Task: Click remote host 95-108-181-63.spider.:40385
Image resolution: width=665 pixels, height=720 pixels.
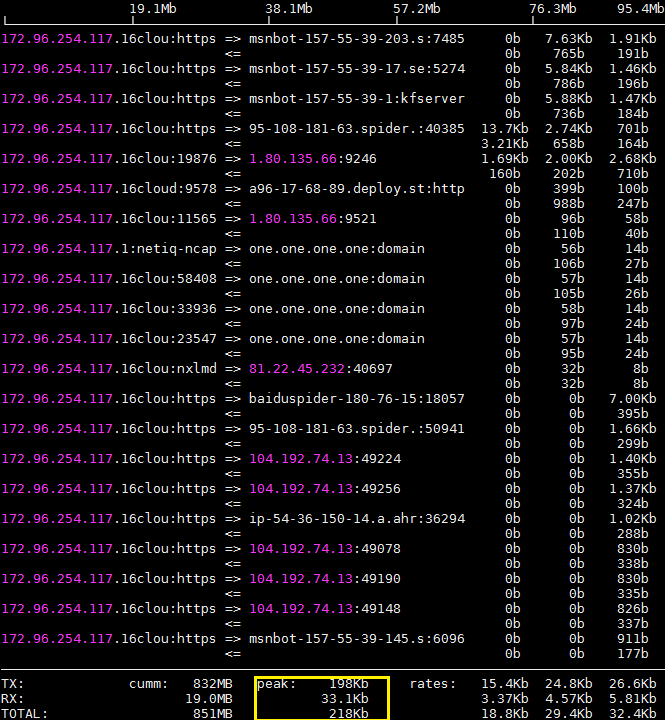Action: [x=356, y=129]
